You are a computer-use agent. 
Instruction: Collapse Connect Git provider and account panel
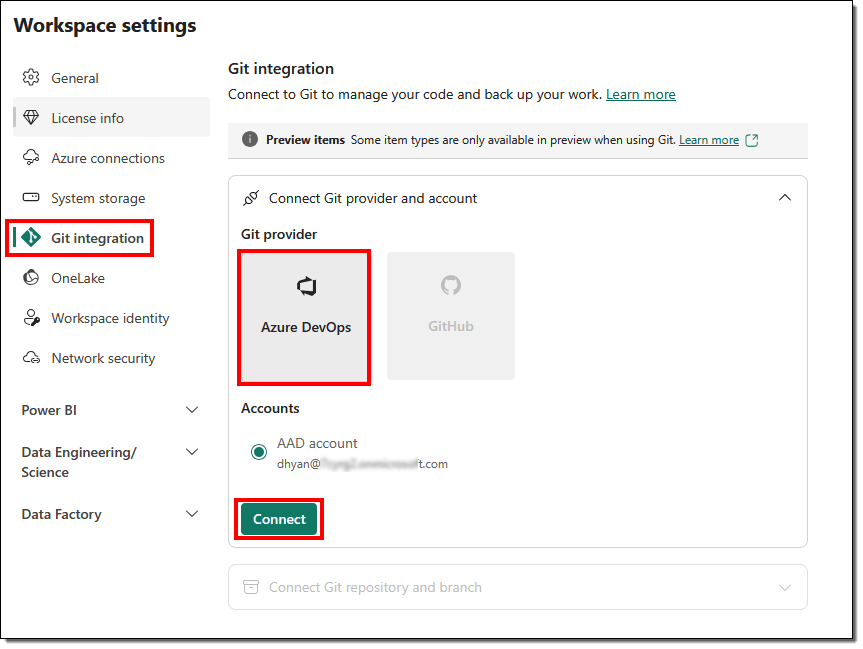point(785,198)
